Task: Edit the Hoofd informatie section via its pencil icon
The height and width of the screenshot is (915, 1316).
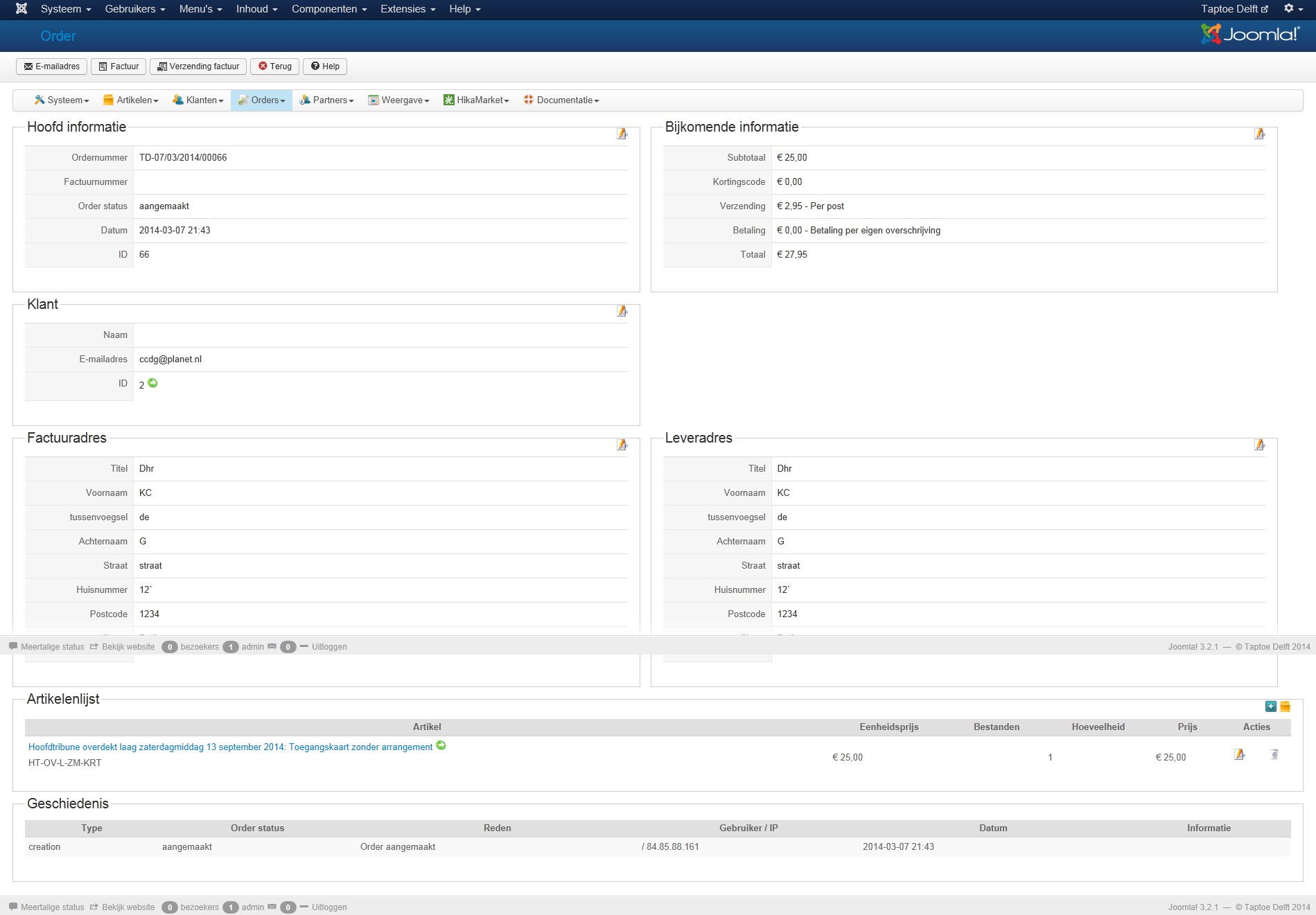Action: pyautogui.click(x=622, y=134)
